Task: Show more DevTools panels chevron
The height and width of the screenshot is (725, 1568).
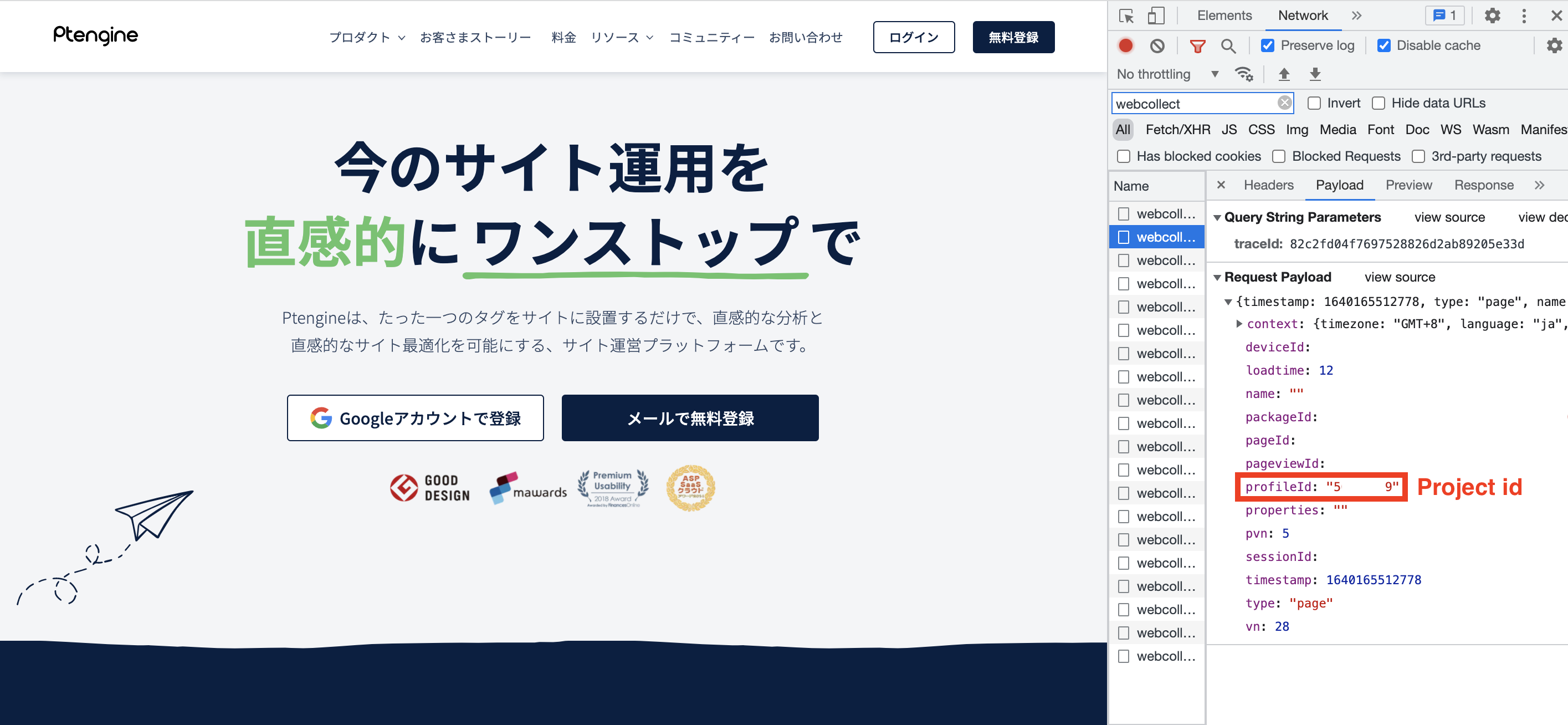Action: click(x=1356, y=16)
